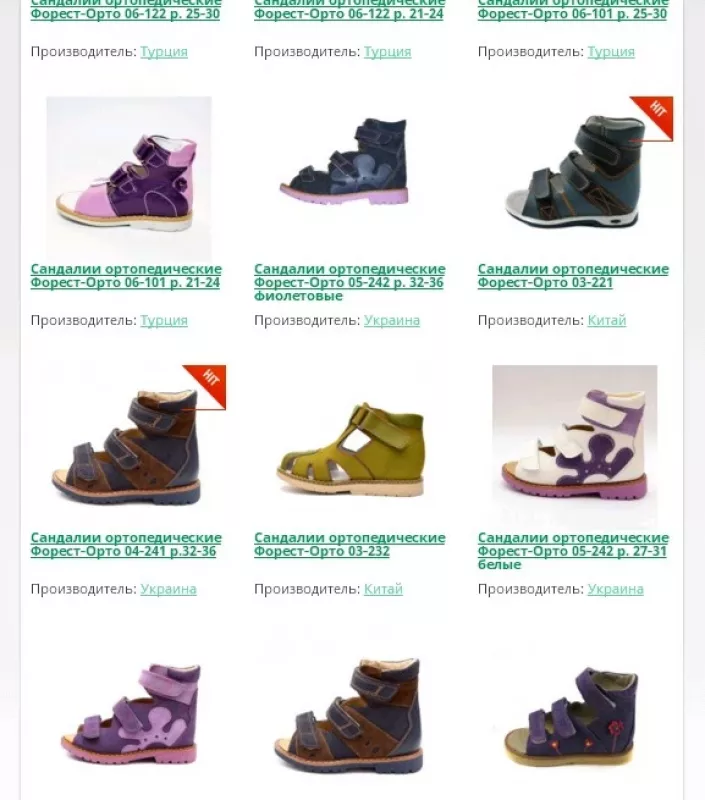Click the HIT badge on 03-221 sandal
705x800 pixels.
[653, 117]
